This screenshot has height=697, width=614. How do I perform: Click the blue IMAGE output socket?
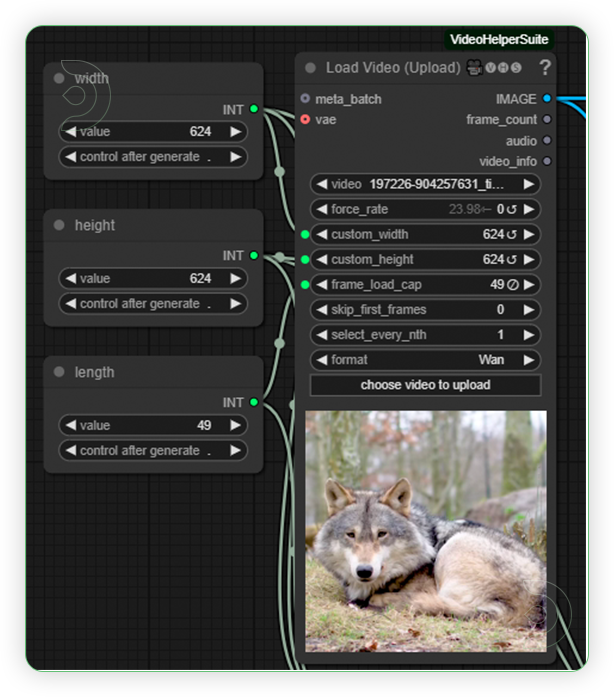pos(547,98)
